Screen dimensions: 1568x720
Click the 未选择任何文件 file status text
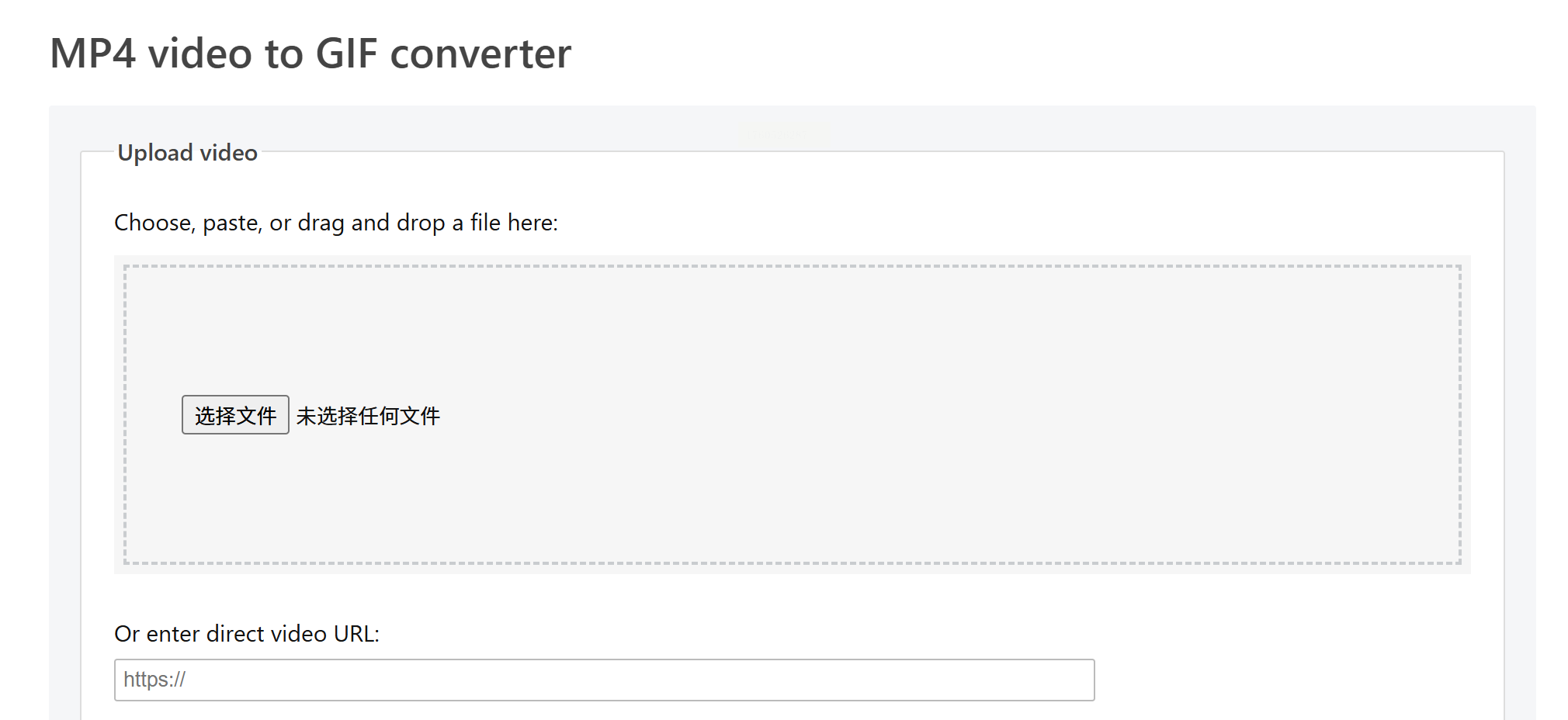tap(368, 416)
